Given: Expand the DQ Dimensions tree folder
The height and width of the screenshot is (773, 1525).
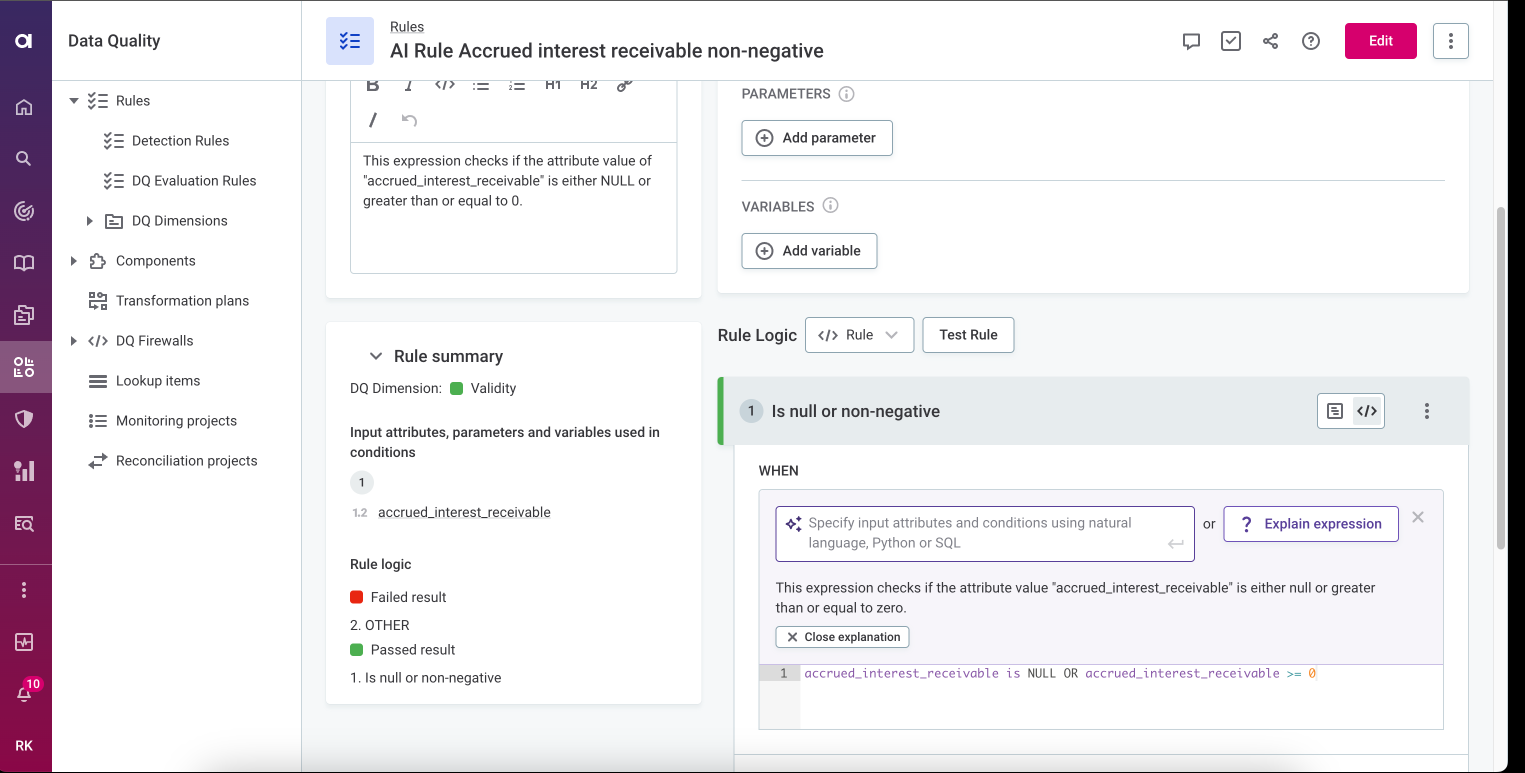Looking at the screenshot, I should (90, 221).
